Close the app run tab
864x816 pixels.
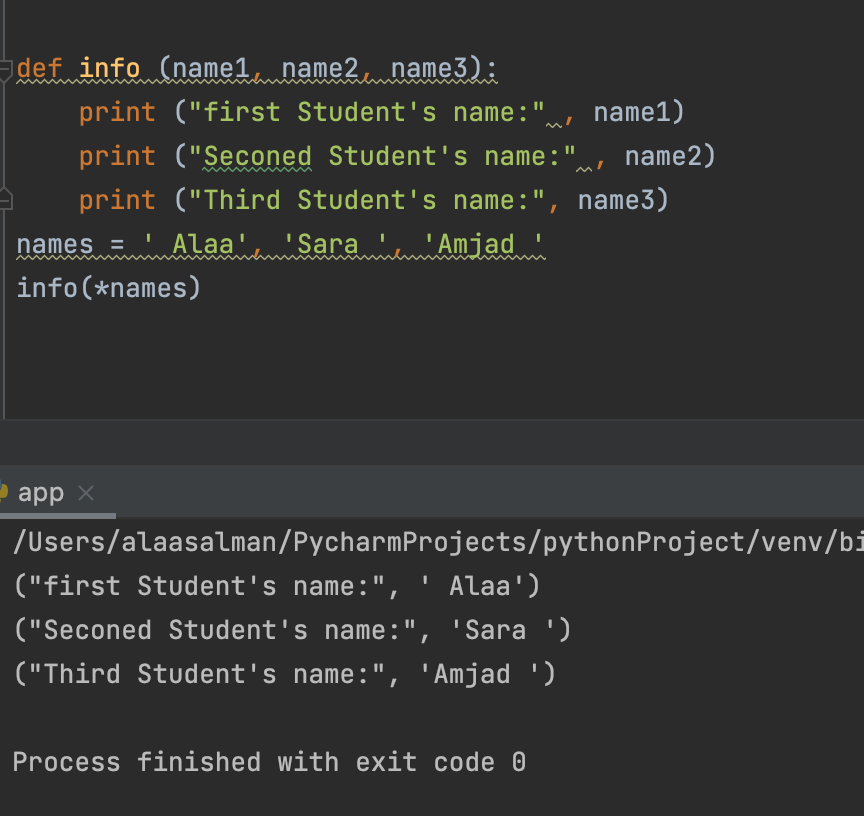(86, 493)
